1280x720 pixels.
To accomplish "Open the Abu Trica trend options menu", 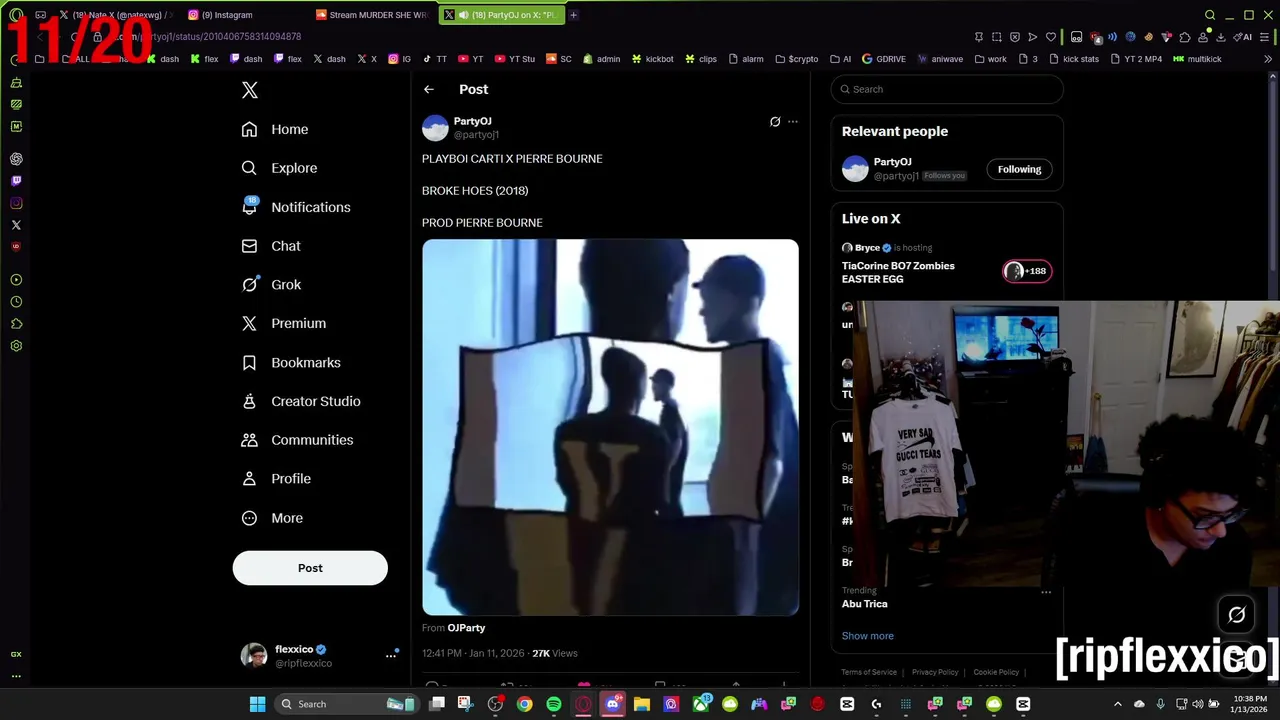I will point(1046,592).
